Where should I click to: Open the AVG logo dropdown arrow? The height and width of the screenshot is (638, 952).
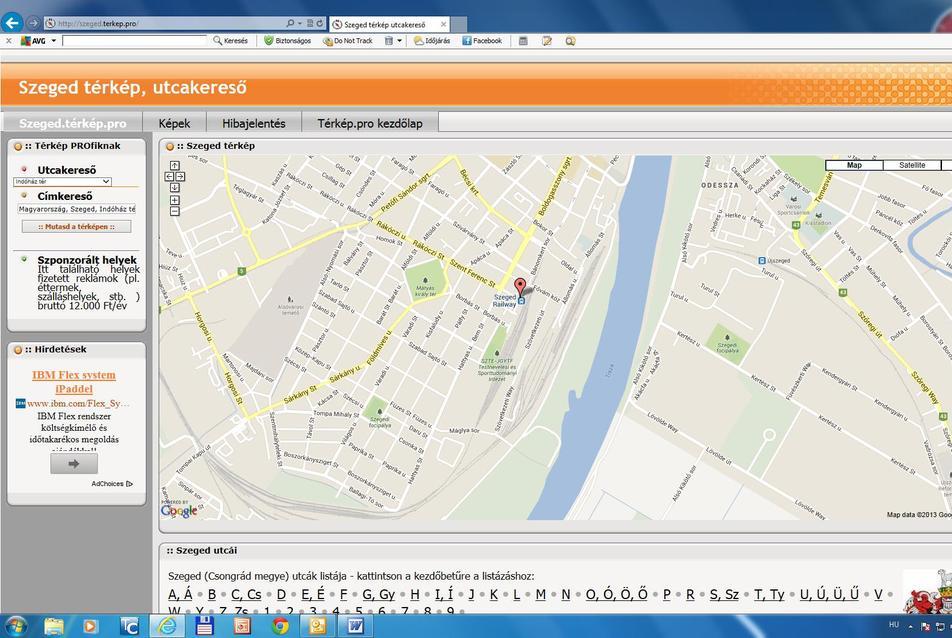(x=53, y=41)
